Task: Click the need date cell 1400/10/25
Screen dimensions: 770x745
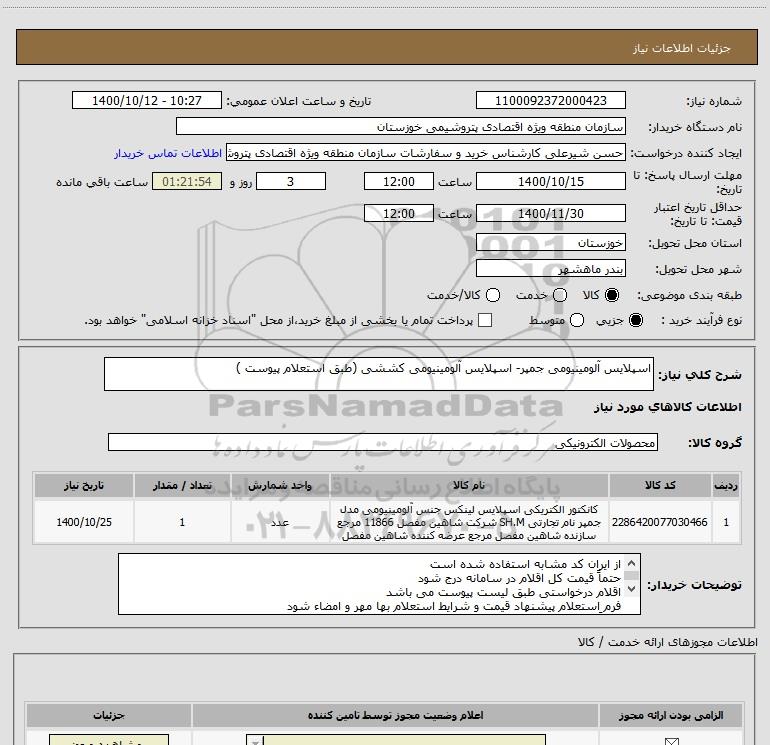Action: [83, 522]
